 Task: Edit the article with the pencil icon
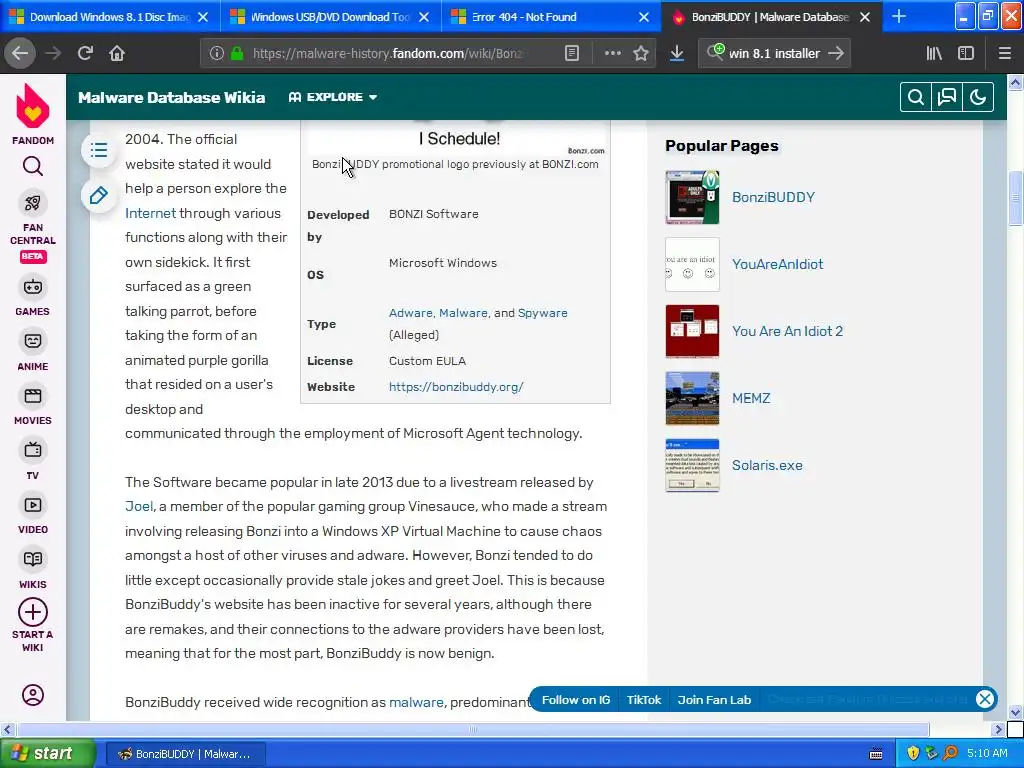(99, 195)
